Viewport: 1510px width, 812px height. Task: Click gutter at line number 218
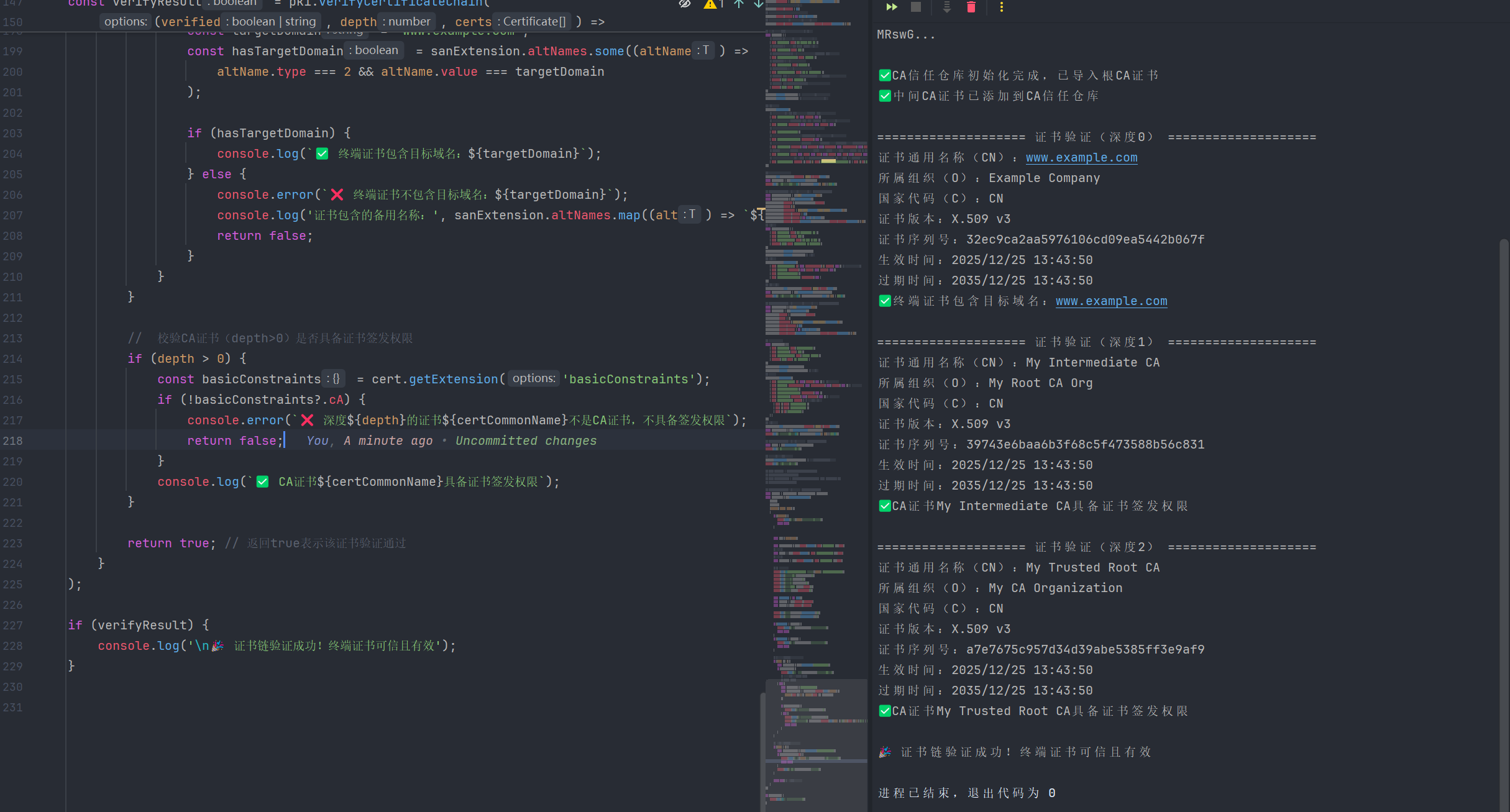(x=13, y=441)
